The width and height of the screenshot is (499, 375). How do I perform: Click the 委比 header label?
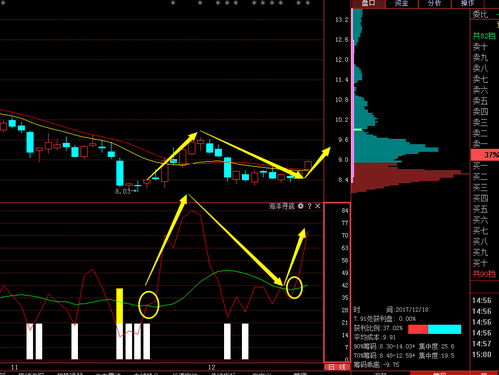click(x=480, y=14)
